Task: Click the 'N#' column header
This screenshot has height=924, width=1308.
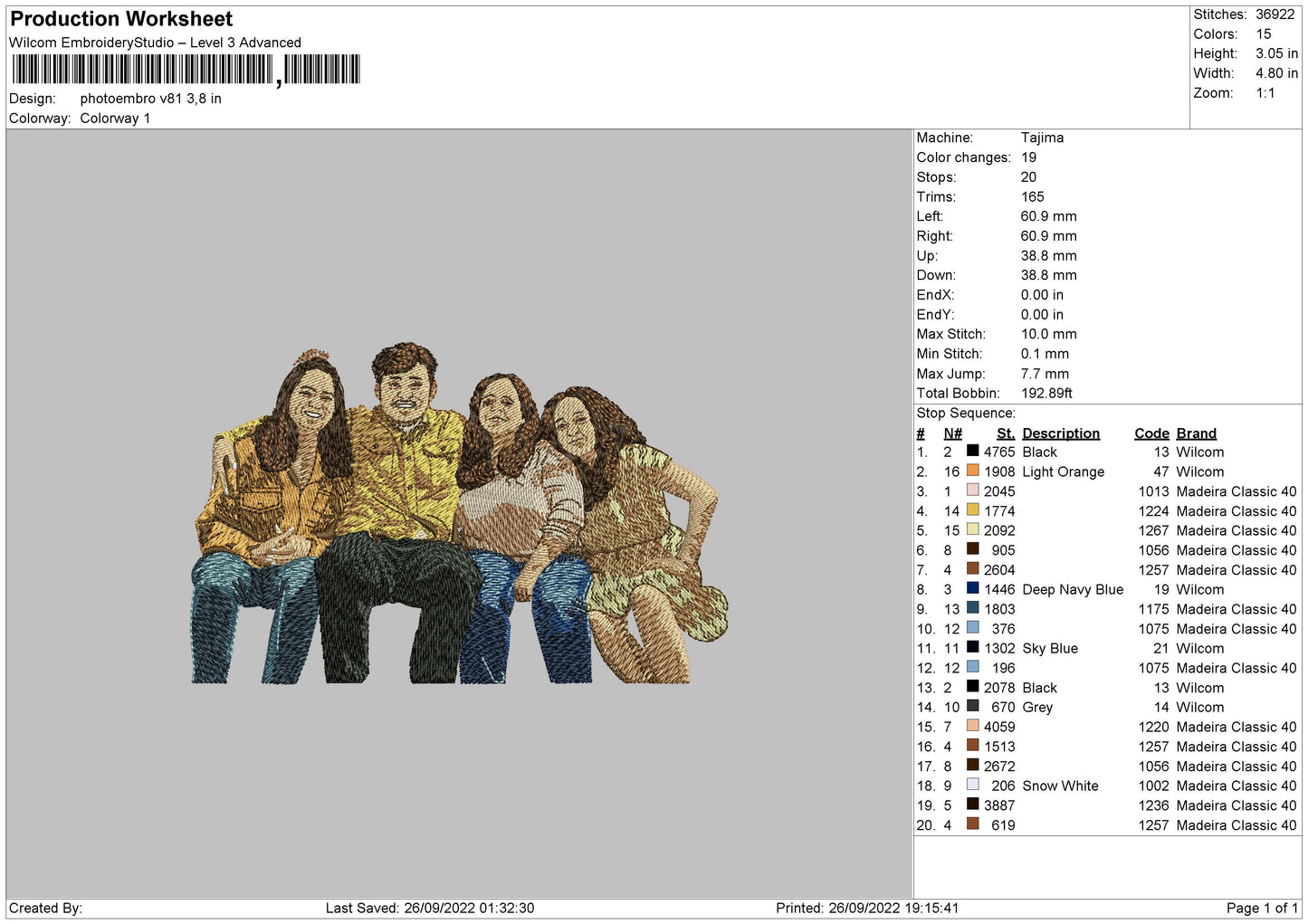Action: pyautogui.click(x=952, y=433)
